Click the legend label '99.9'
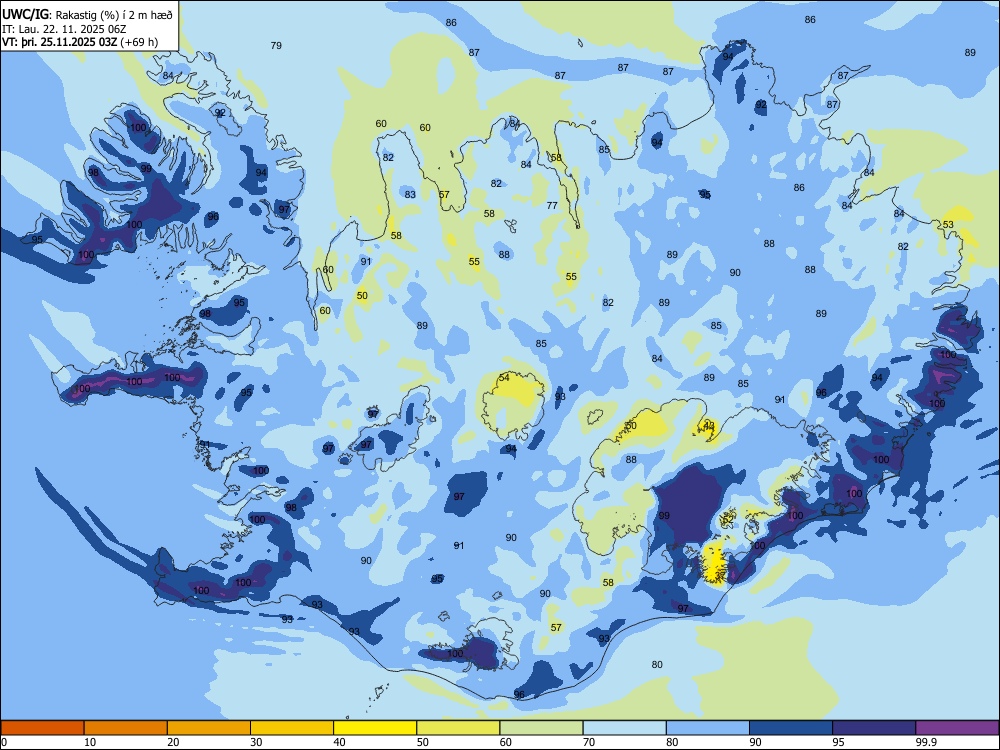 coord(925,742)
